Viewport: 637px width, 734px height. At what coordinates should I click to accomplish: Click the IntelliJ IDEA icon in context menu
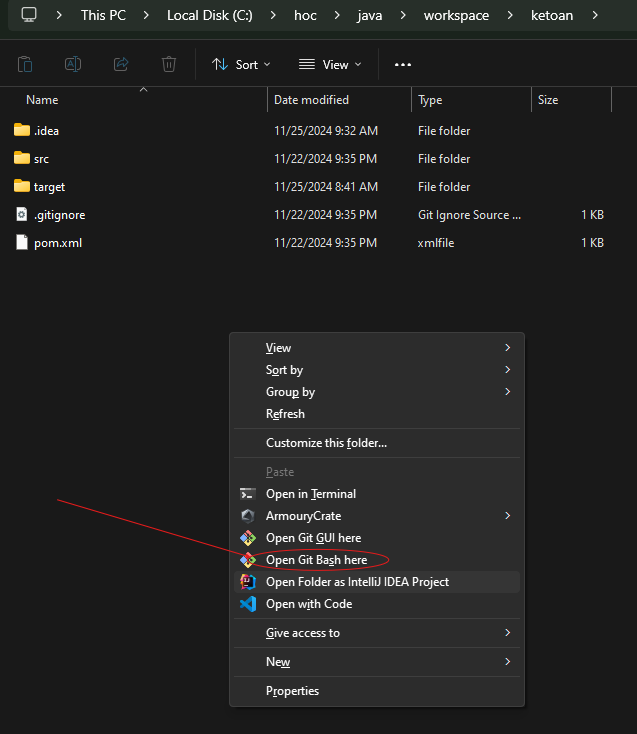[x=248, y=582]
